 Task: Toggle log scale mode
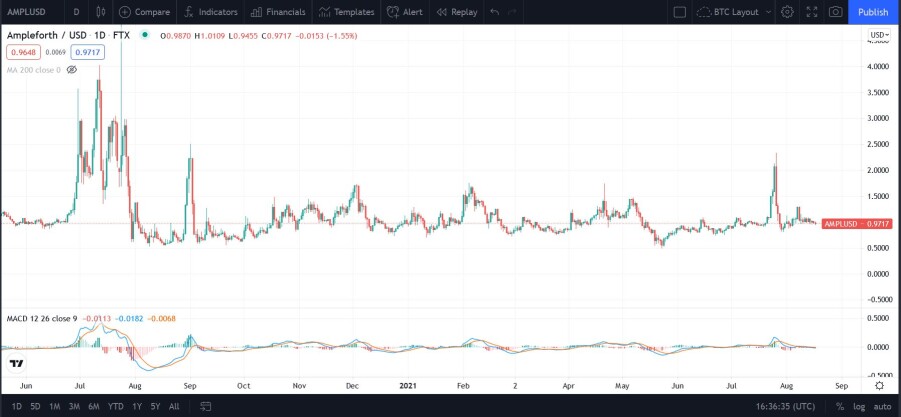coord(858,406)
